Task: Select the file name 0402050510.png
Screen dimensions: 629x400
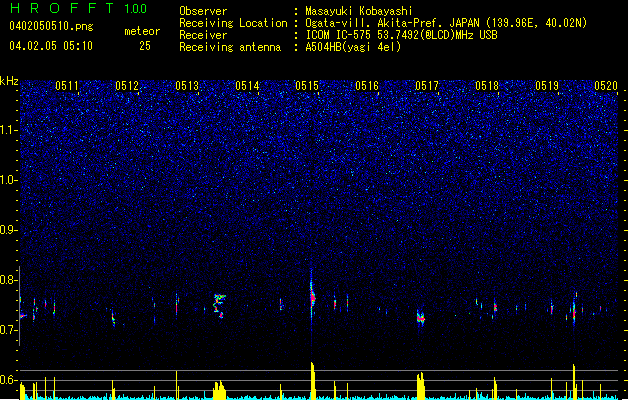Action: tap(51, 26)
